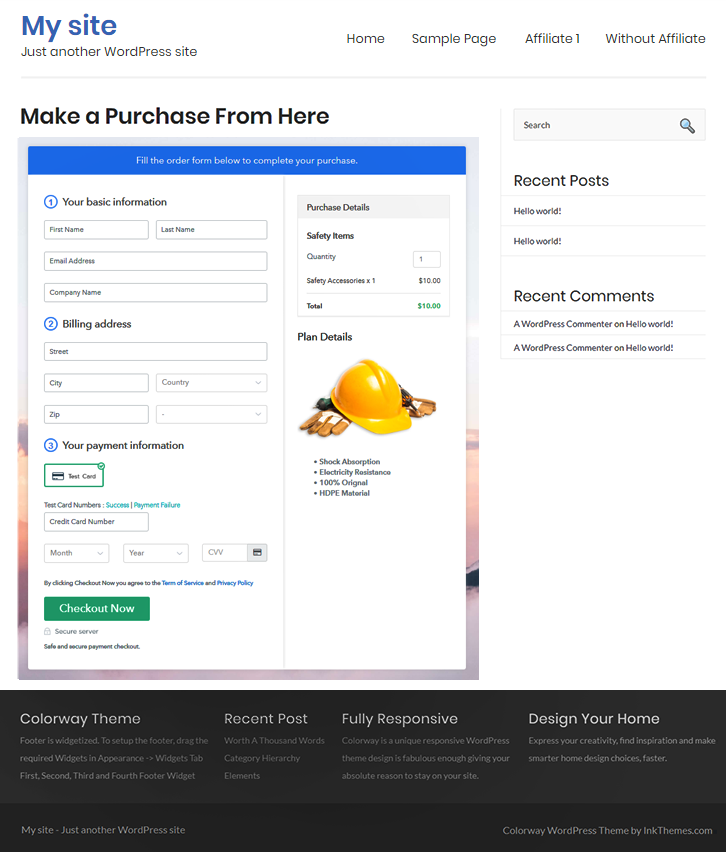Image resolution: width=726 pixels, height=852 pixels.
Task: Focus the Credit Card Number field
Action: [96, 522]
